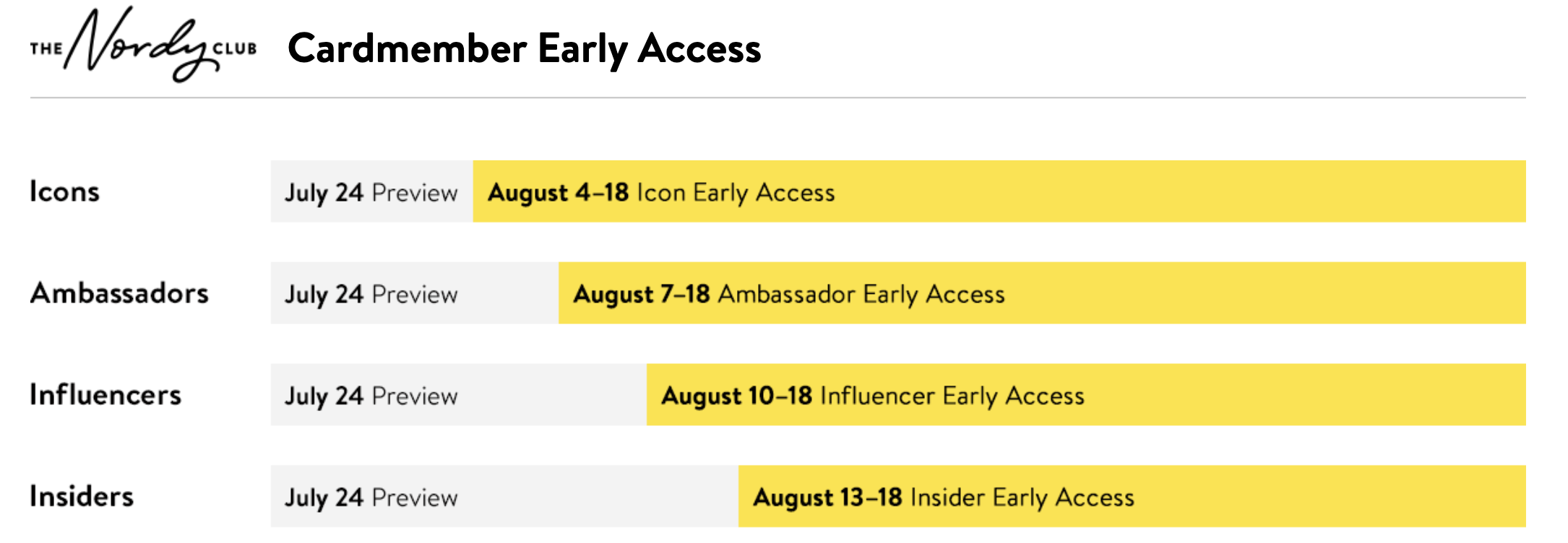Select July 24 Preview in Icons row

pos(371,191)
